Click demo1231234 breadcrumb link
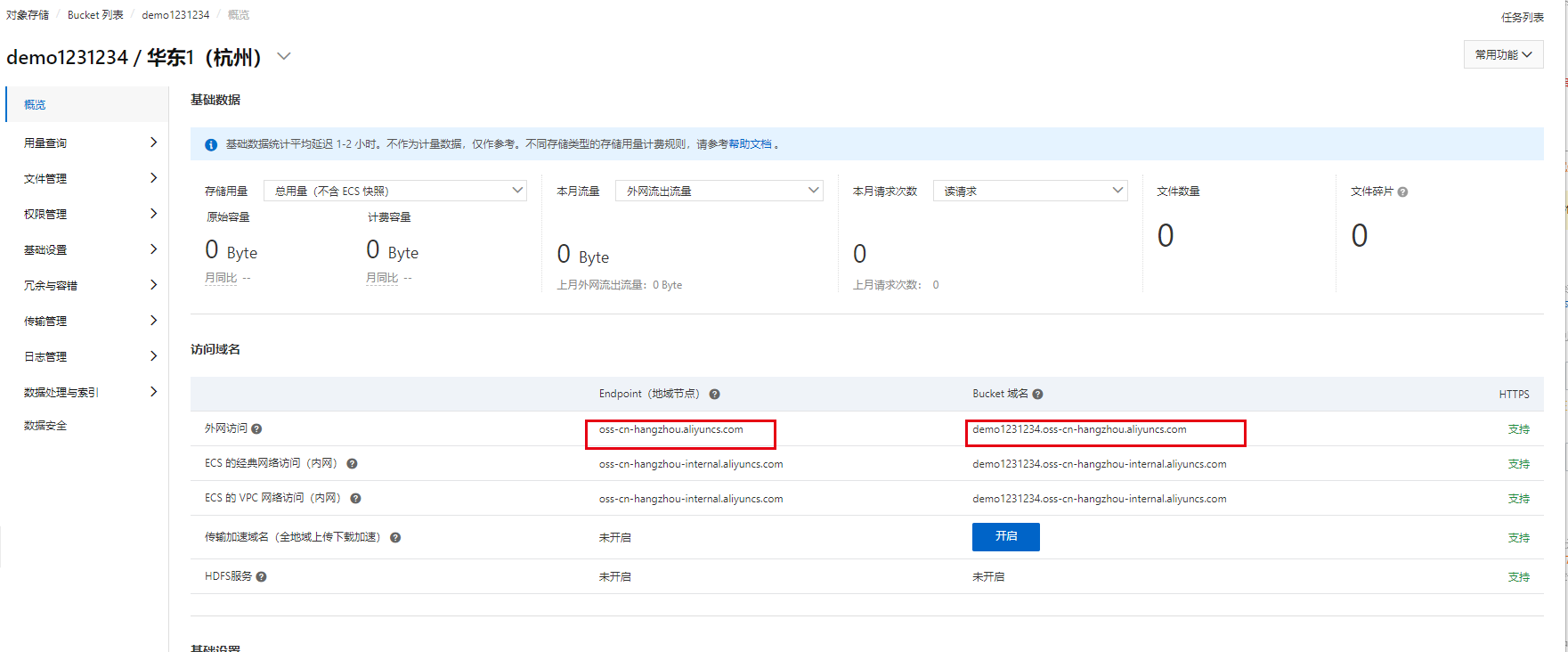The height and width of the screenshot is (652, 1568). tap(175, 15)
